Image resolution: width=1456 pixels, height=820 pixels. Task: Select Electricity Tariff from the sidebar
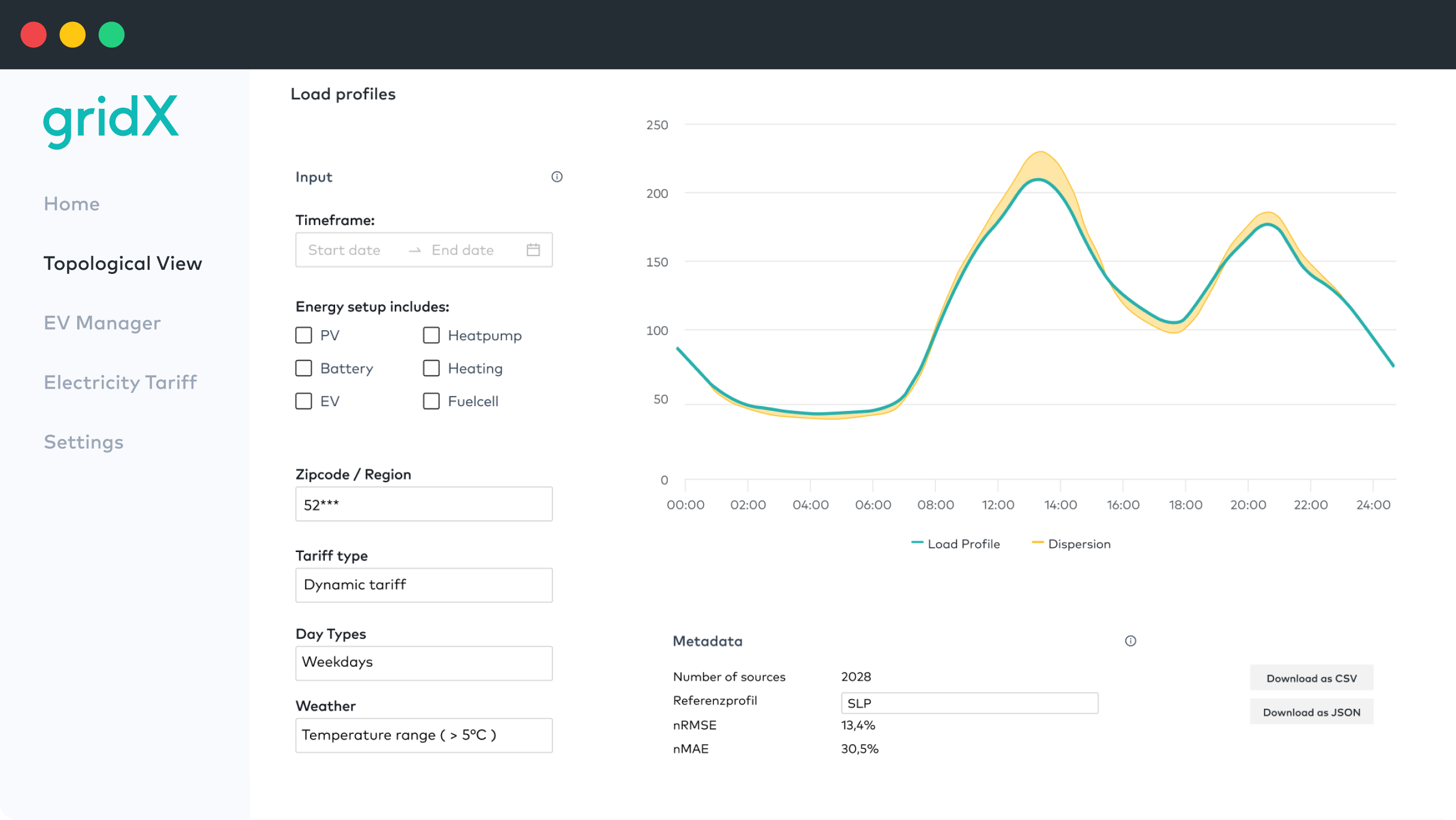[120, 382]
